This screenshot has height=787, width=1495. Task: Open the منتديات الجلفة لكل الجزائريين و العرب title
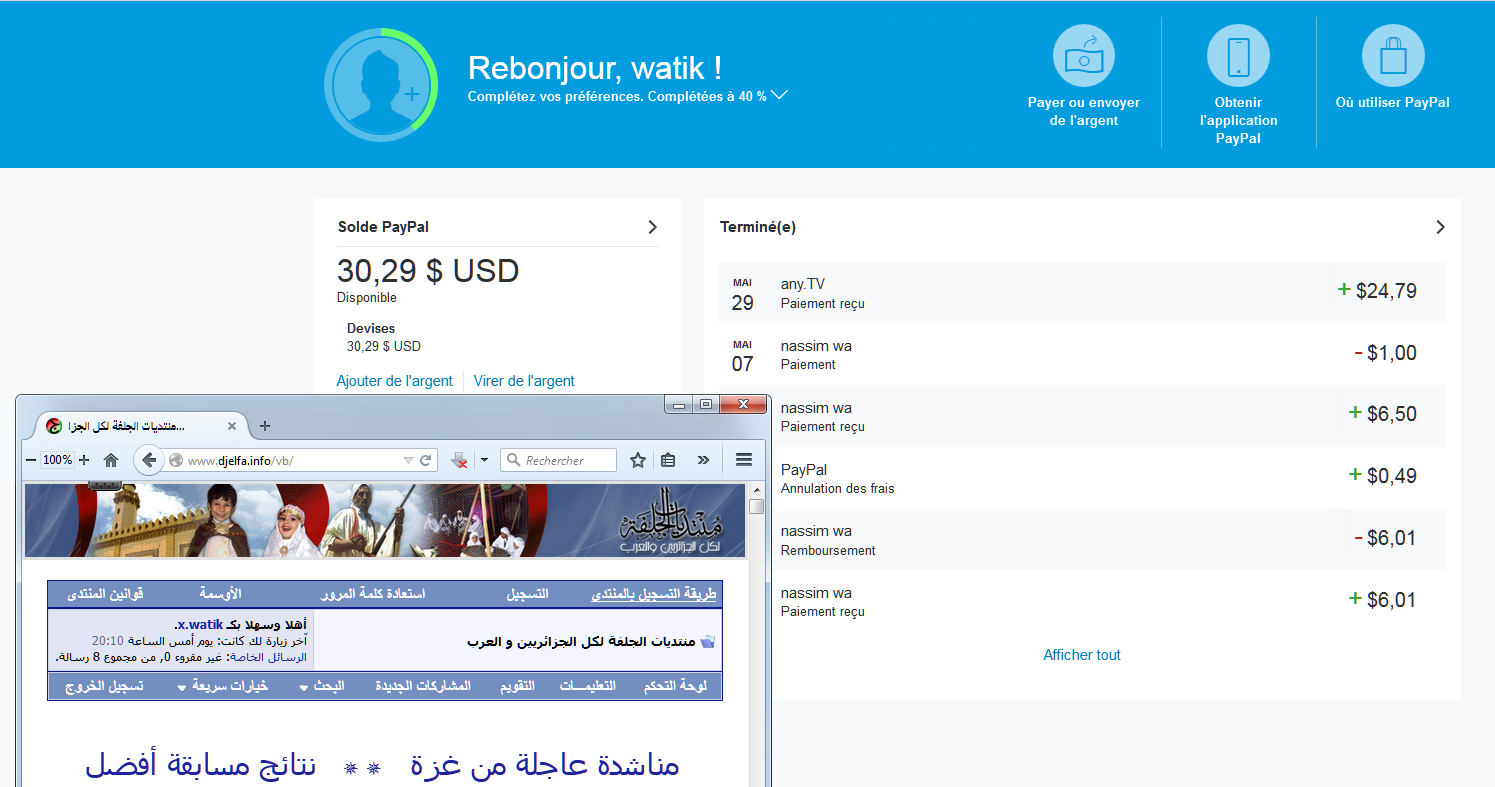581,641
